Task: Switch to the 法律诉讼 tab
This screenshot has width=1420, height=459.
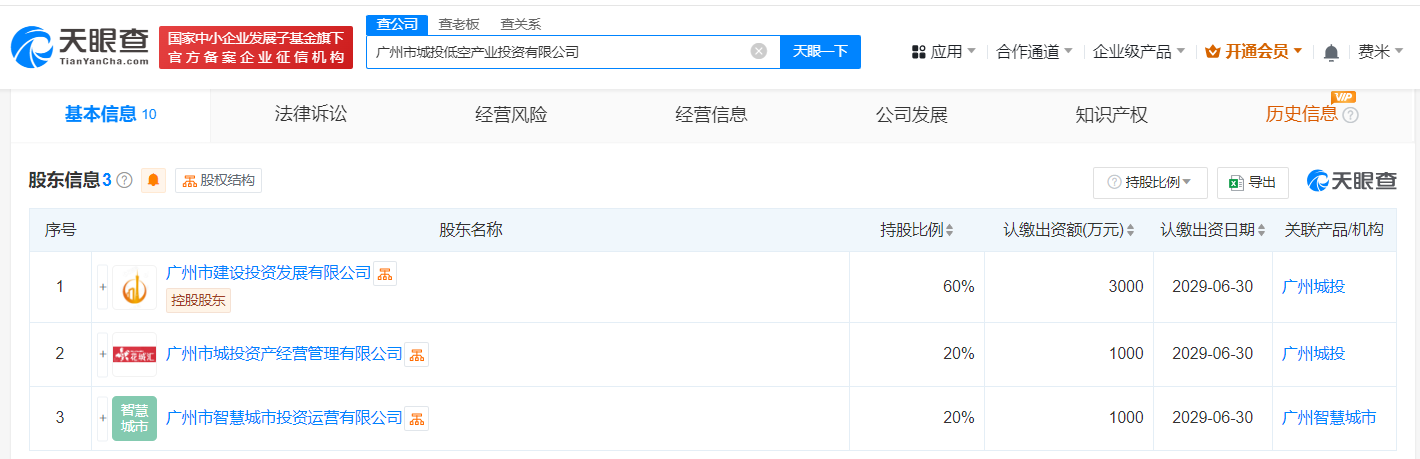Action: [x=311, y=115]
